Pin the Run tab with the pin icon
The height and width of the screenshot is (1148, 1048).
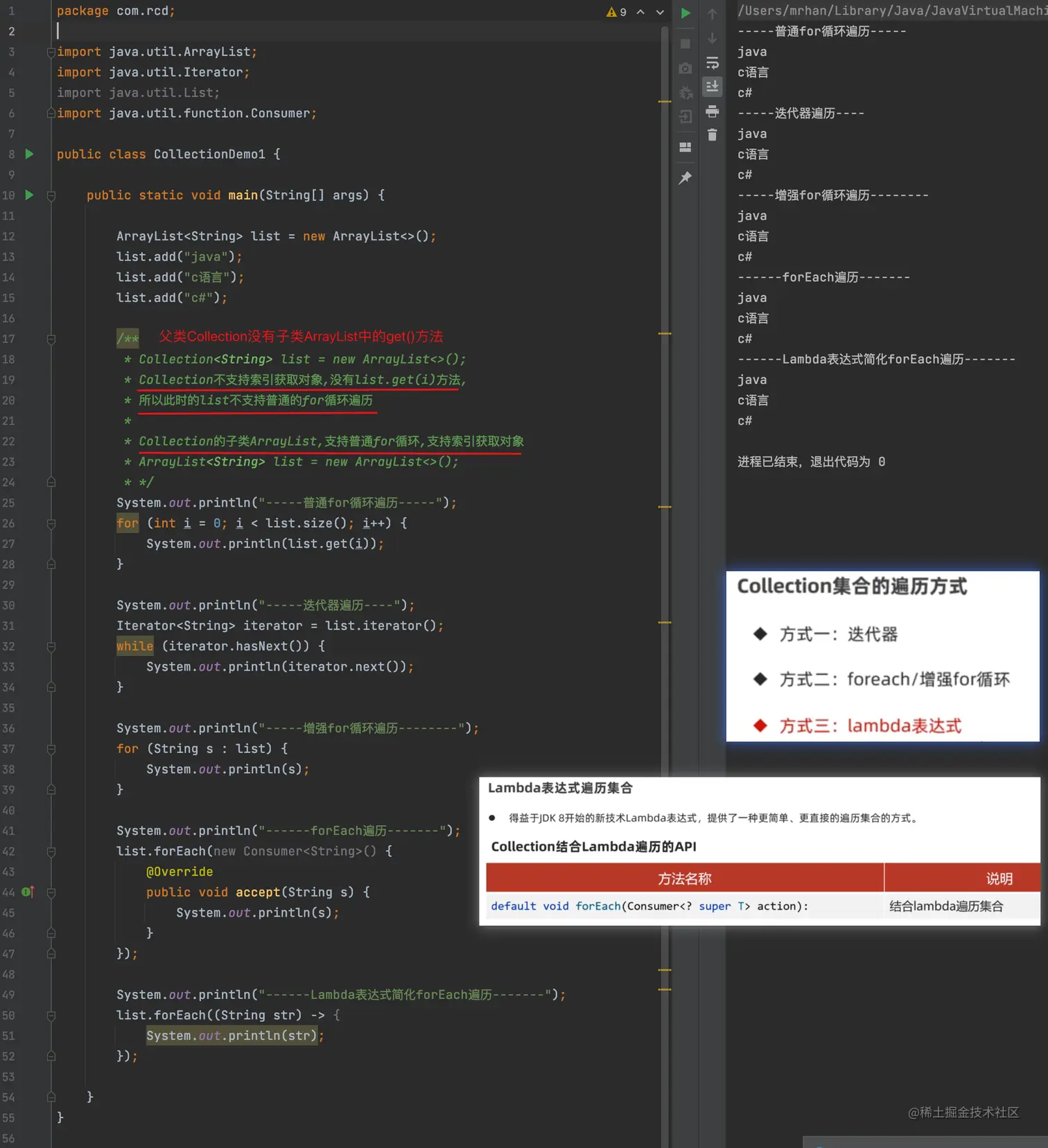(x=685, y=177)
